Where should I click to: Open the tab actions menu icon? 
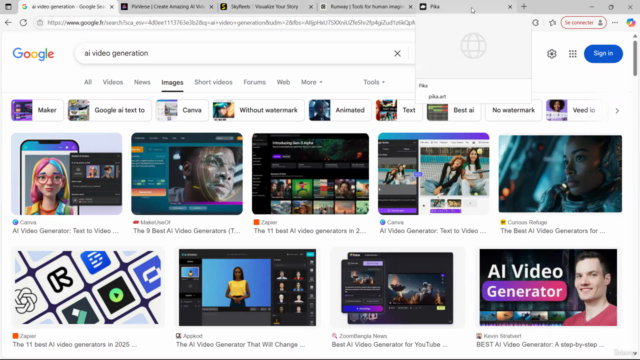(x=8, y=7)
